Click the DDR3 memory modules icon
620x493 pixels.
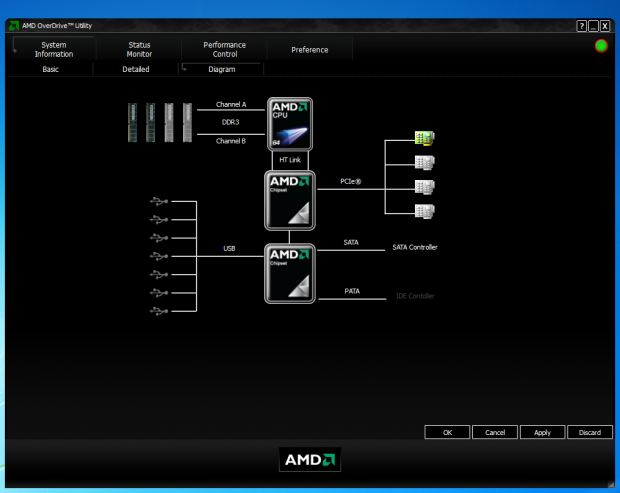pos(160,122)
